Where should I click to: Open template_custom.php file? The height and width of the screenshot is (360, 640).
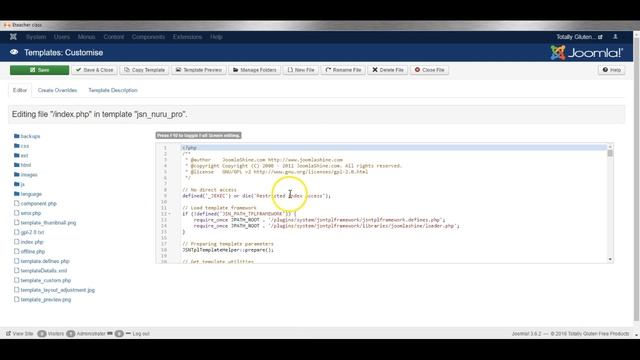coord(42,280)
